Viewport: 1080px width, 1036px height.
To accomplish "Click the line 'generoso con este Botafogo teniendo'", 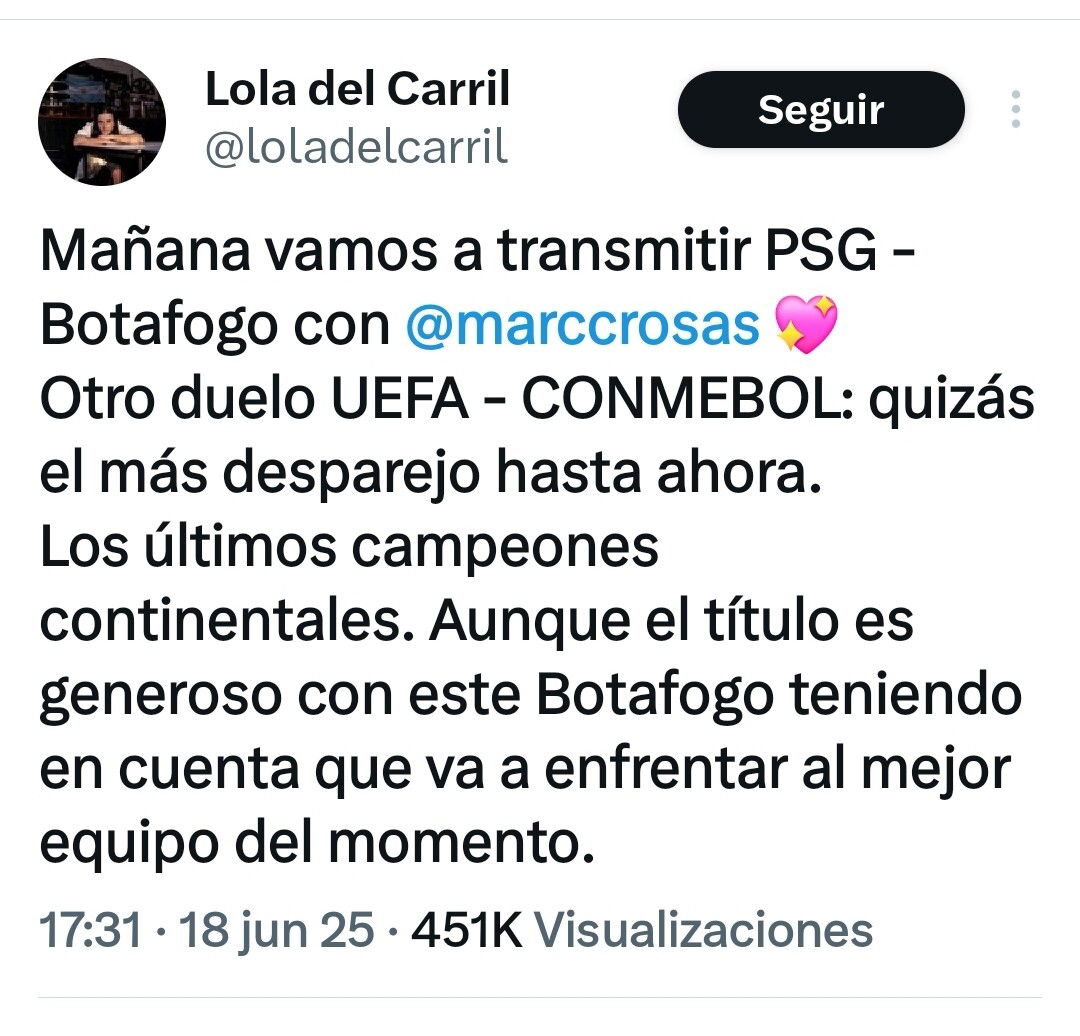I will click(x=531, y=697).
